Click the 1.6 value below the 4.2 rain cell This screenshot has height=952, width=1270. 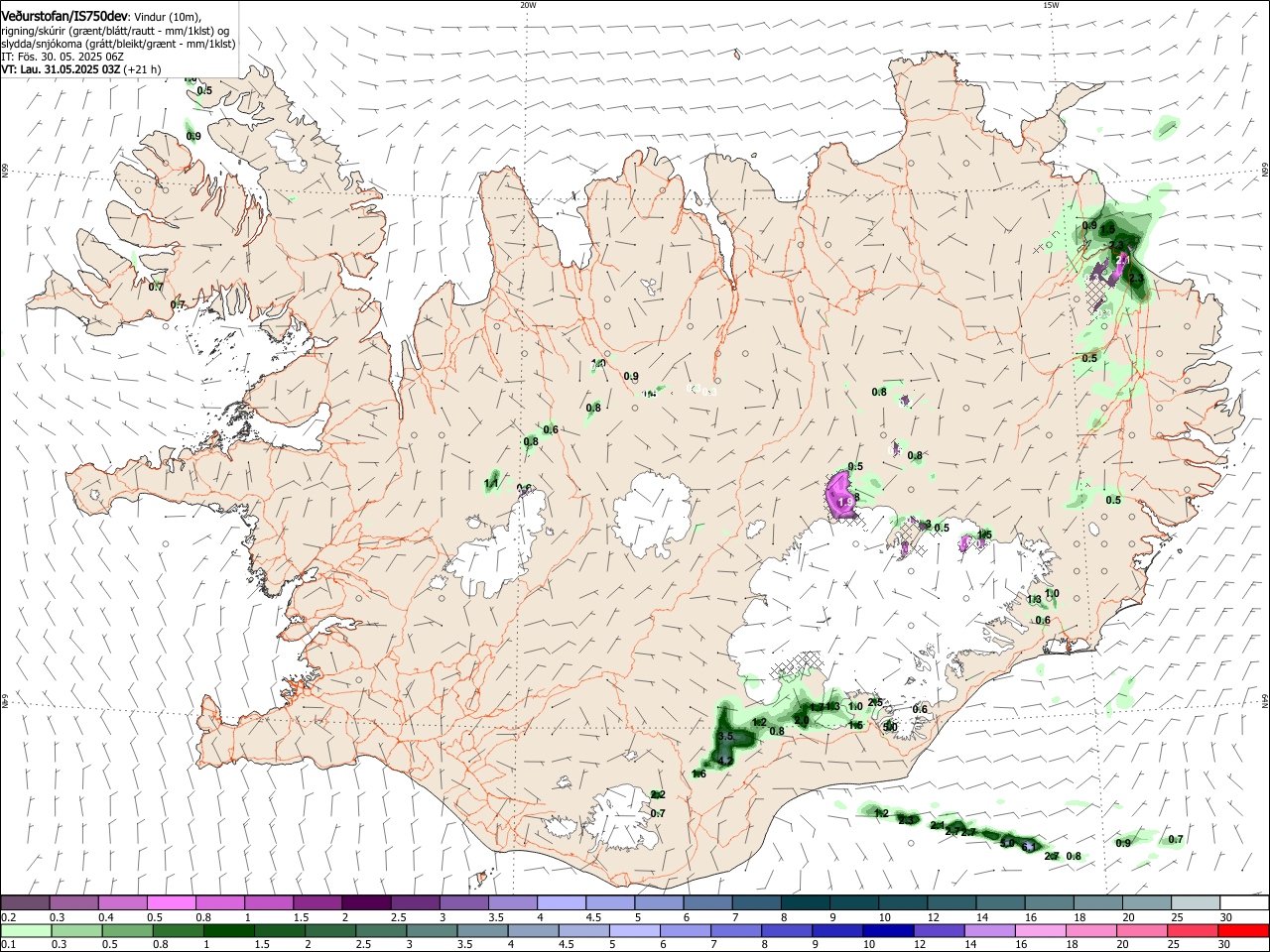pyautogui.click(x=698, y=773)
